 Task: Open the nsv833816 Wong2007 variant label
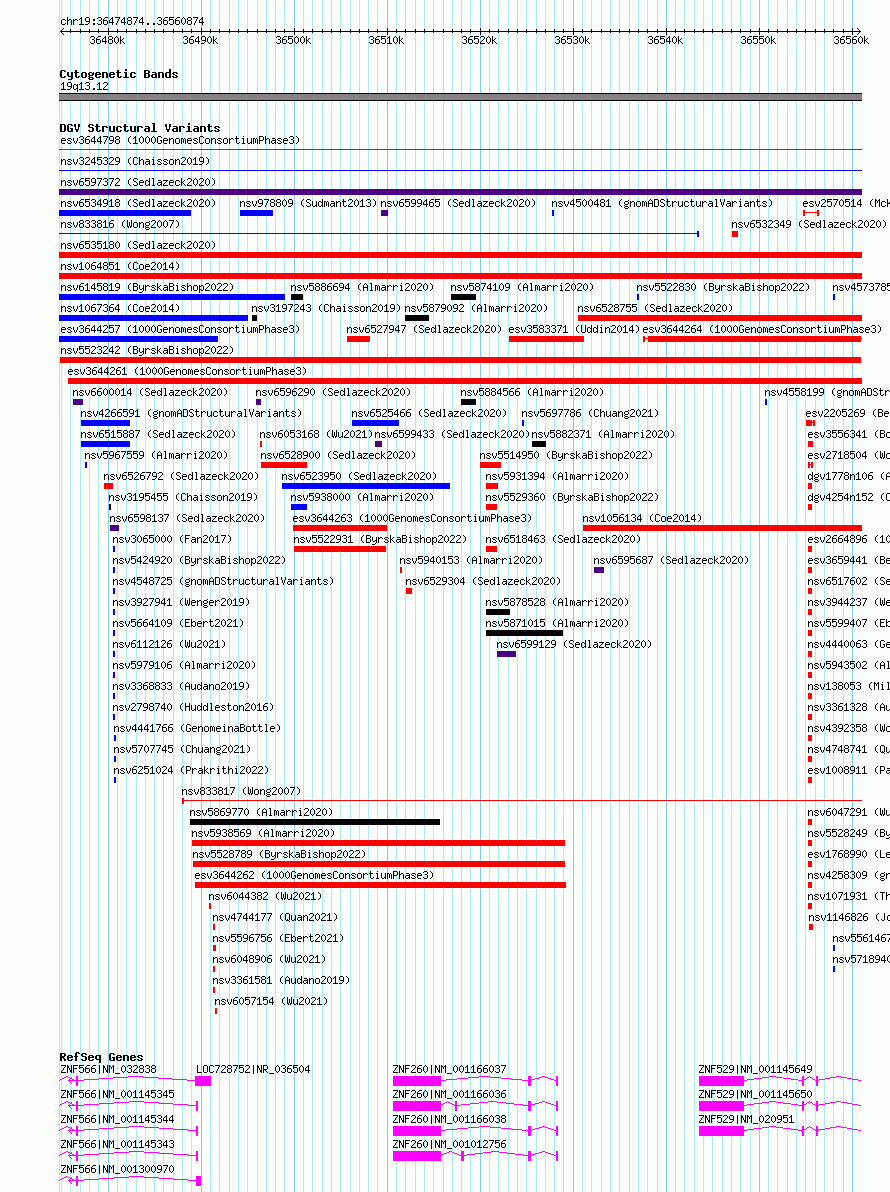tap(120, 224)
